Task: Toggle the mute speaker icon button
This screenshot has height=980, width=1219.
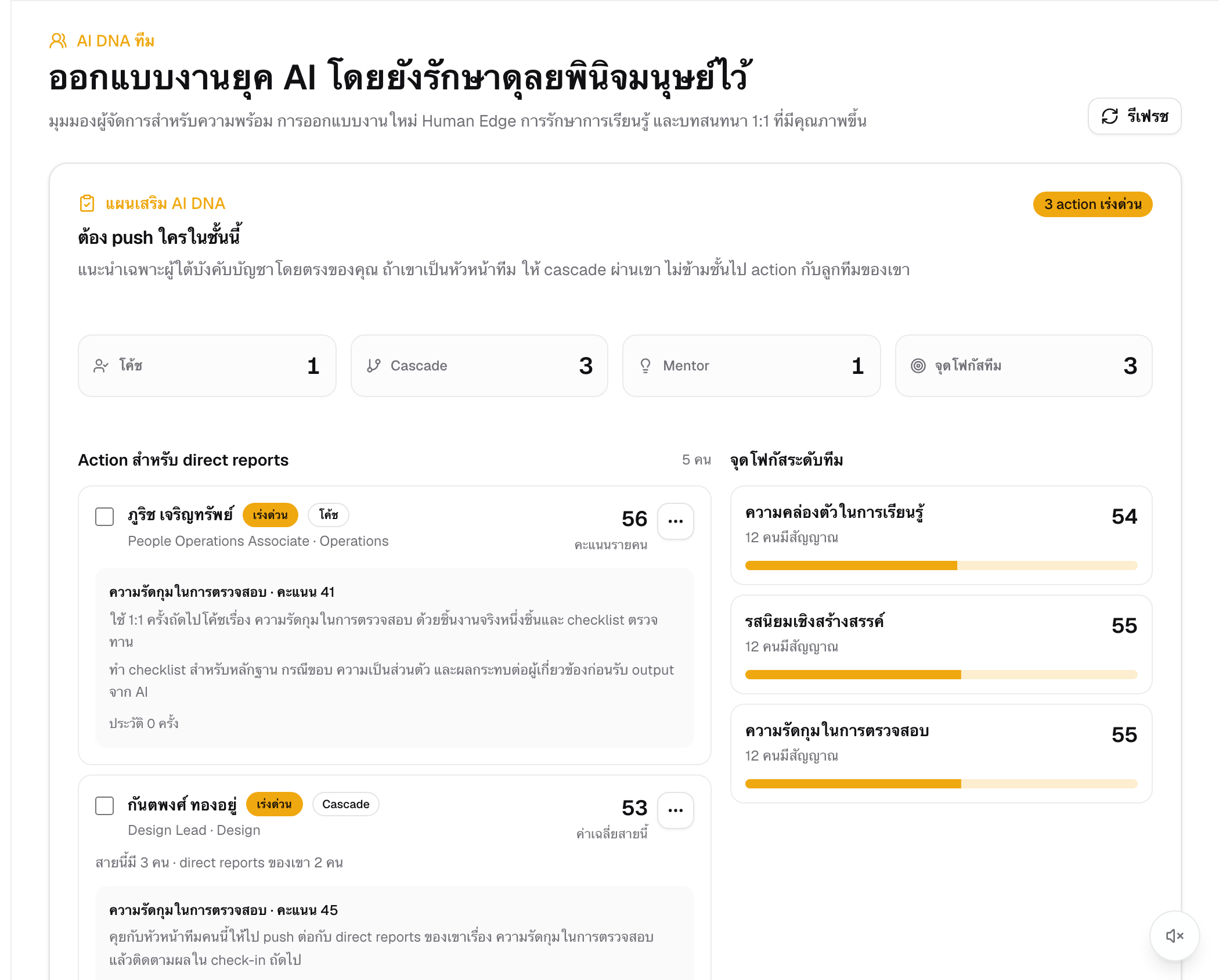Action: (1174, 935)
